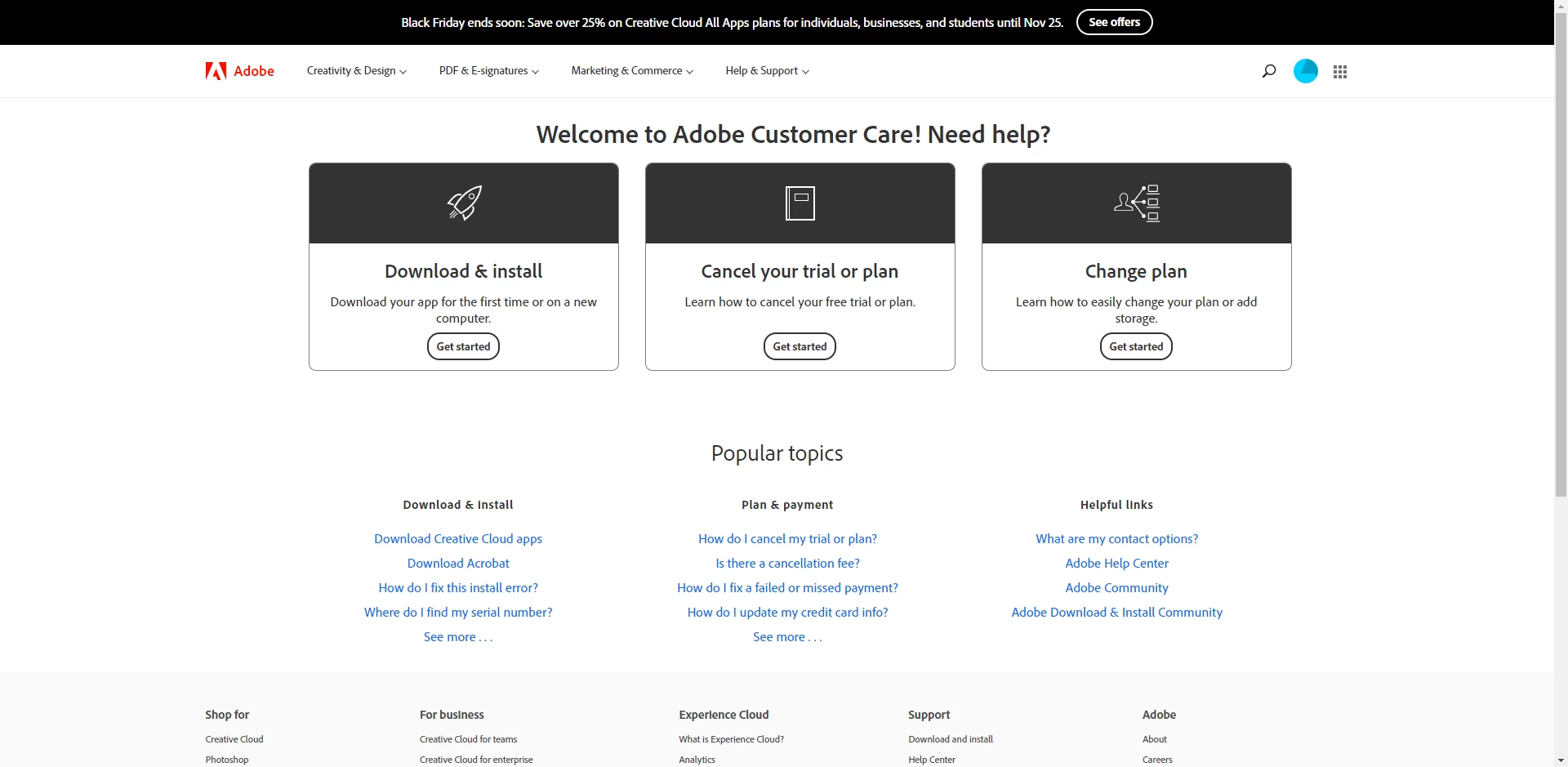Open Download Acrobat link
Viewport: 1568px width, 767px height.
point(458,564)
